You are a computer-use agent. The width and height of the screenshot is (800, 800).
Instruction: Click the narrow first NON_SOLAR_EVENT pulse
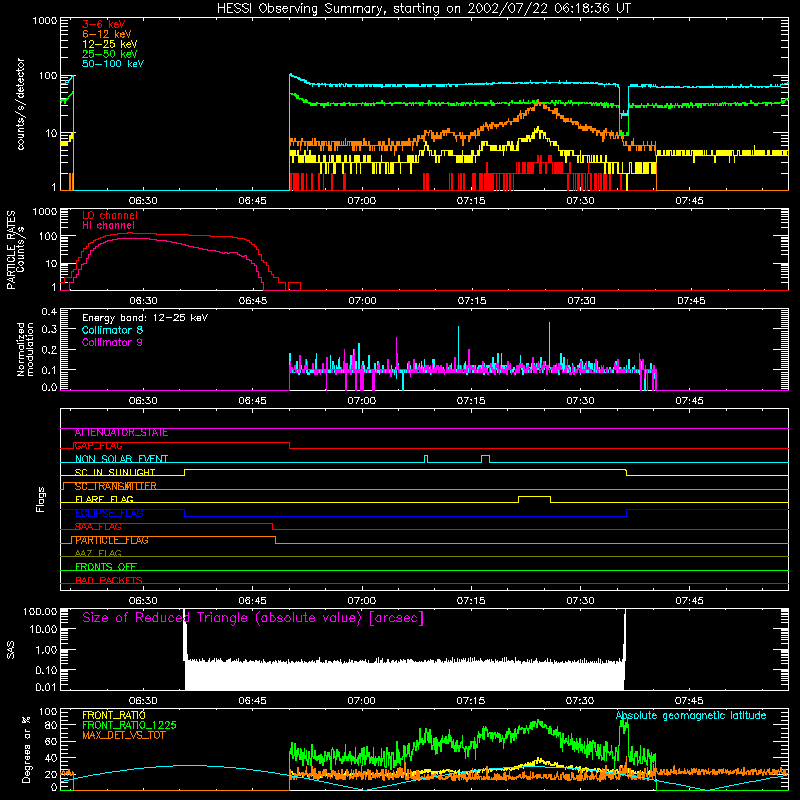pyautogui.click(x=427, y=456)
